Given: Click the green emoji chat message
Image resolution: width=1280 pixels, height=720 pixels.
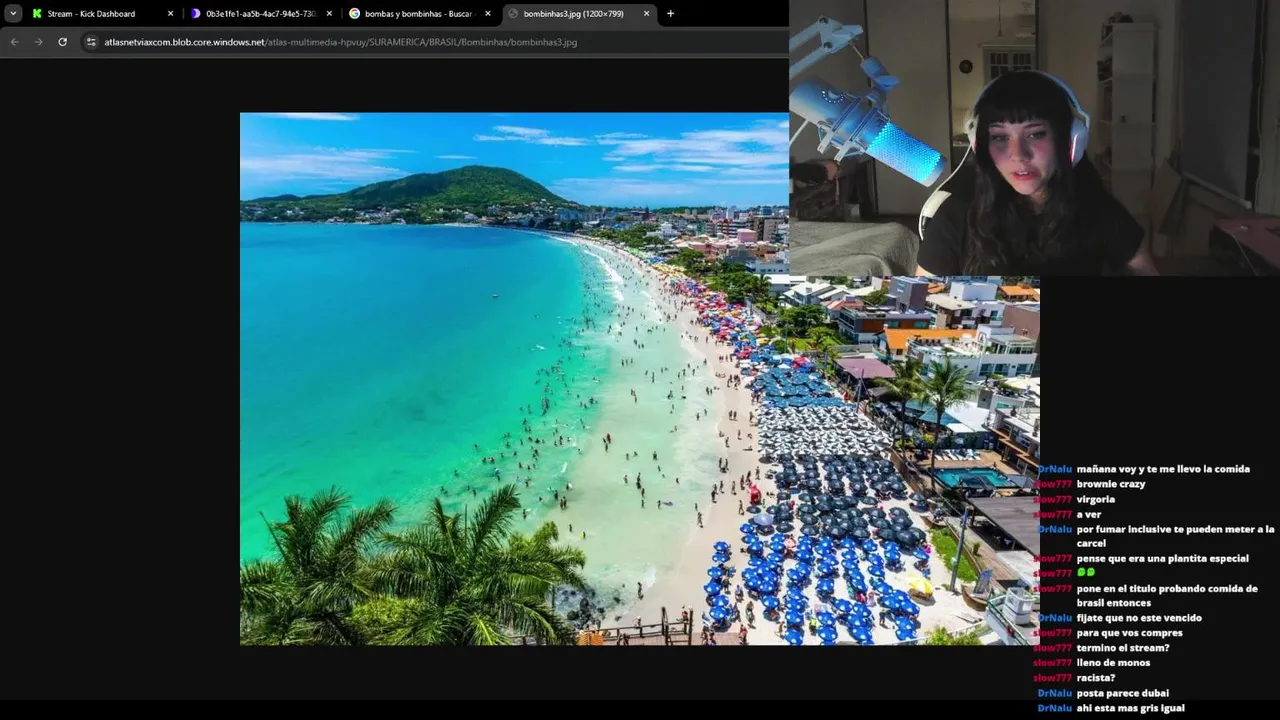Looking at the screenshot, I should (x=1086, y=573).
